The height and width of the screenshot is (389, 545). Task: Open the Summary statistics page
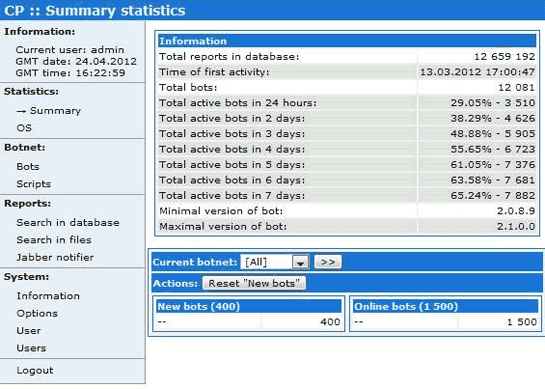(55, 111)
